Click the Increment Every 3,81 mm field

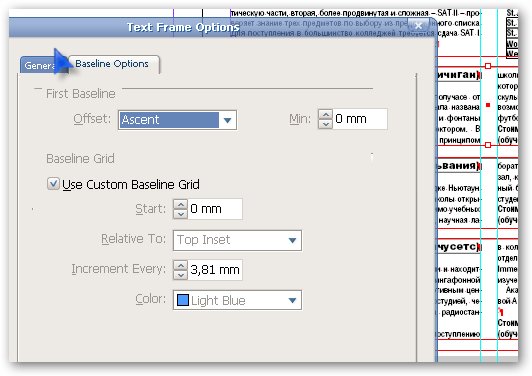click(x=215, y=270)
